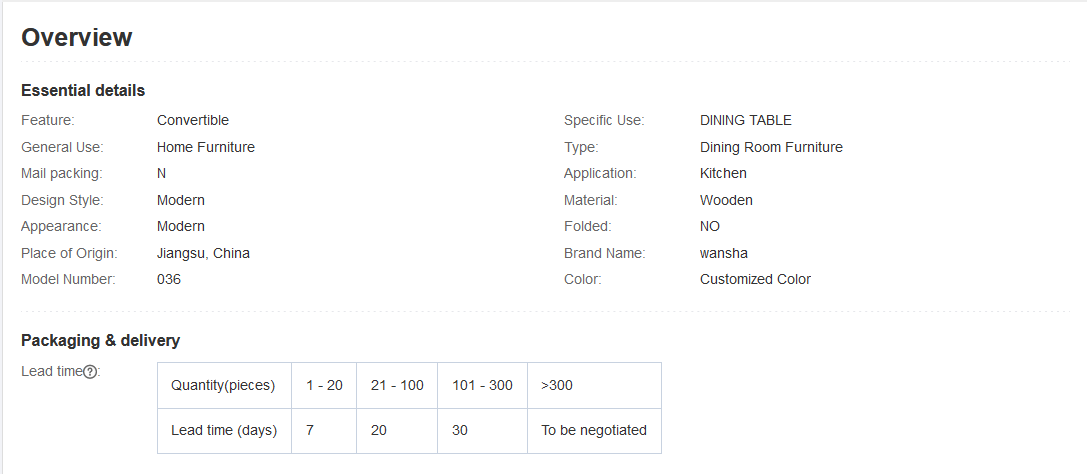The height and width of the screenshot is (474, 1087).
Task: Select the Convertible feature value
Action: (x=193, y=121)
